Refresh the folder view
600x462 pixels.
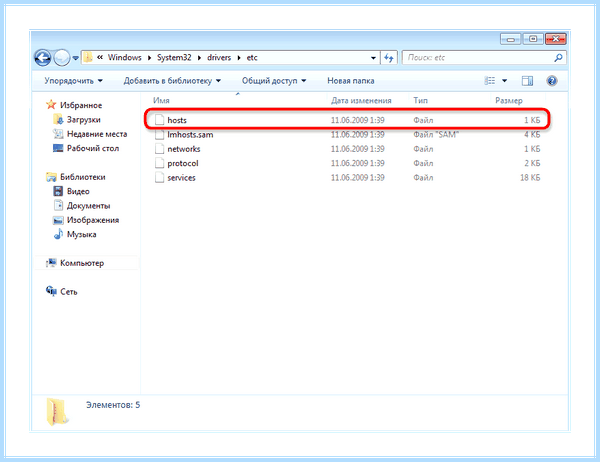[x=389, y=58]
